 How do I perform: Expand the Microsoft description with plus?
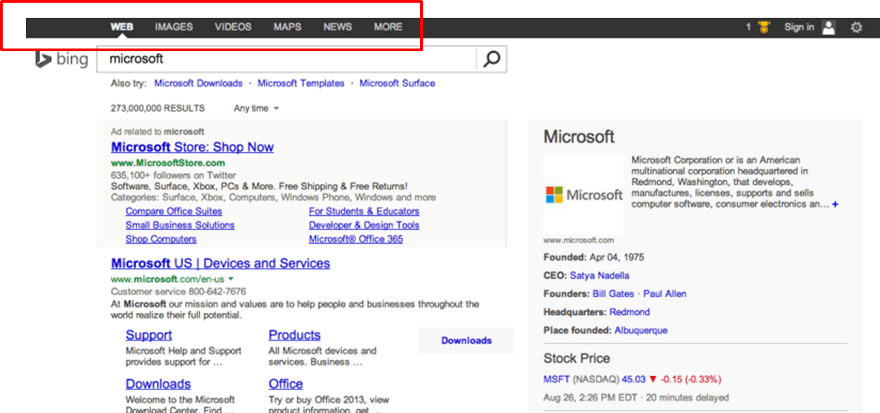(835, 204)
